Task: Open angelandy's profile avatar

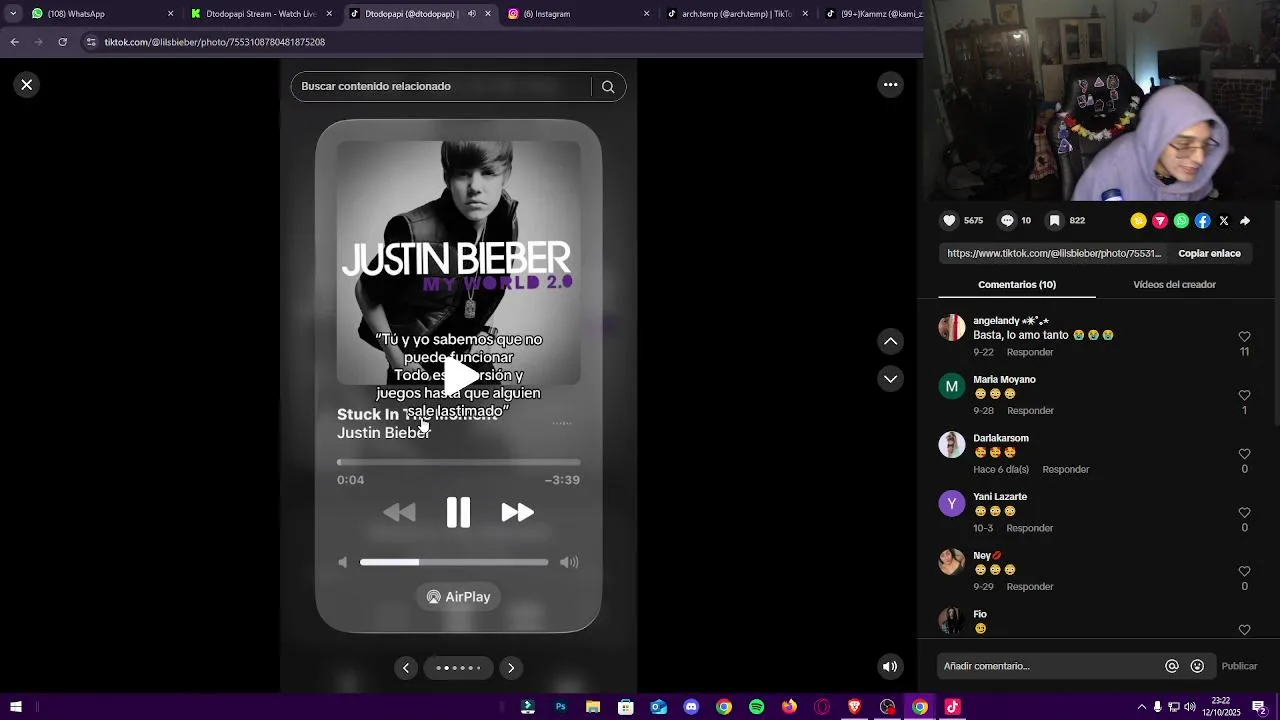Action: pos(952,328)
